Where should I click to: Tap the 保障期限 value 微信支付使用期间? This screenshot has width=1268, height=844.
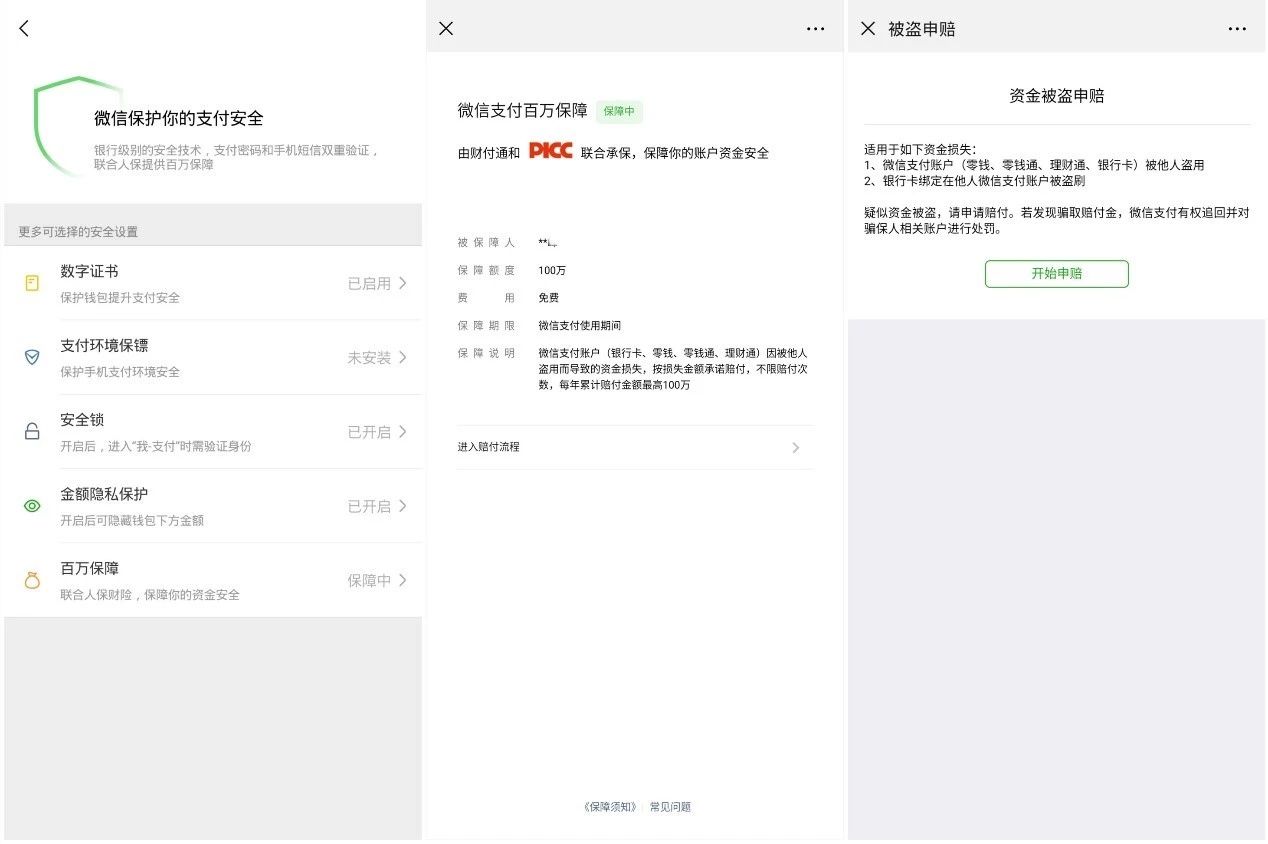580,325
